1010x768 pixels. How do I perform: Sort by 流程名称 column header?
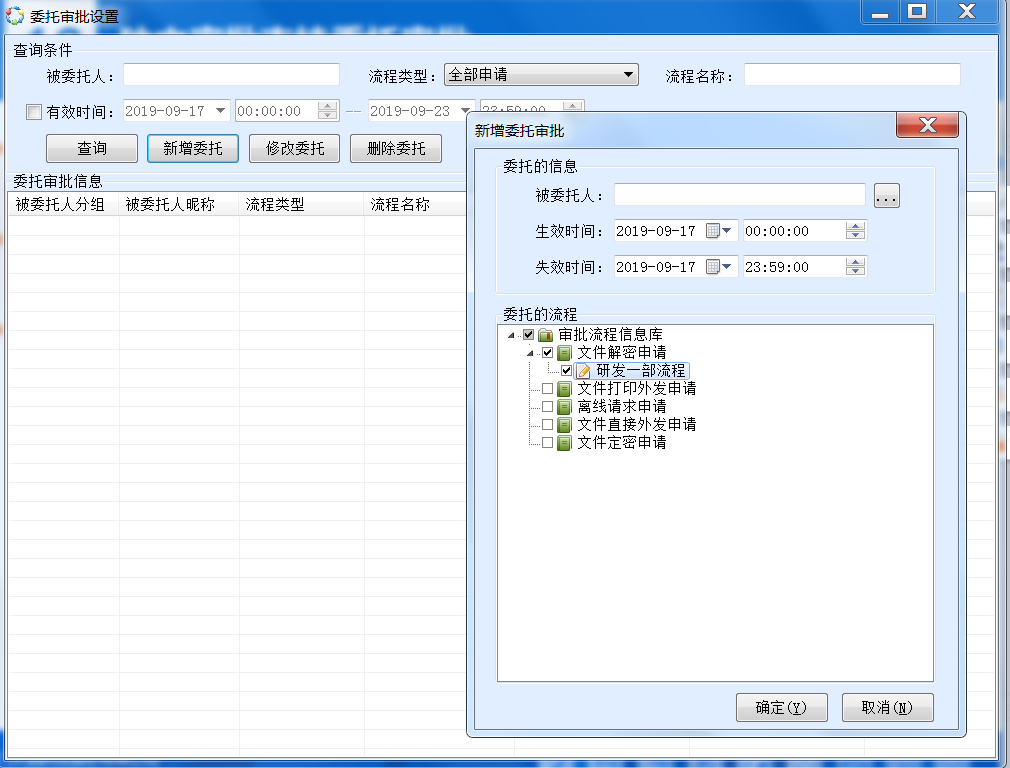point(415,204)
